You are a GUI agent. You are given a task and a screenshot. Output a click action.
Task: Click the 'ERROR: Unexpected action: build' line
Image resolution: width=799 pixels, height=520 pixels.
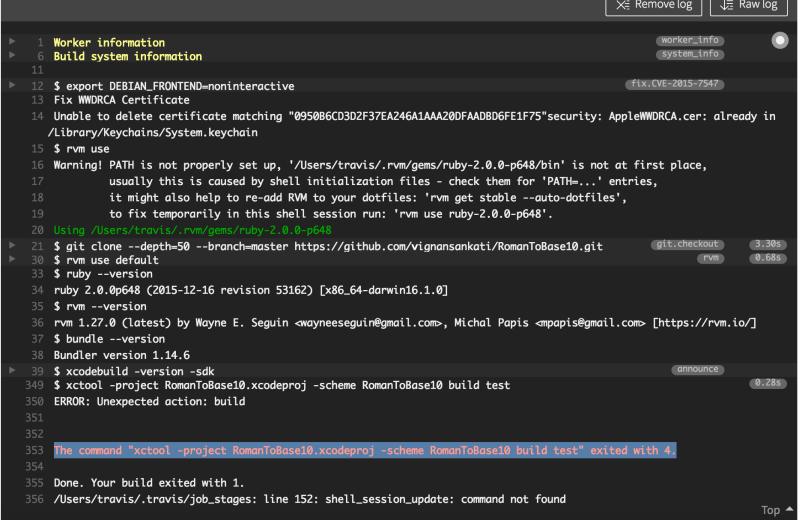[x=149, y=402]
